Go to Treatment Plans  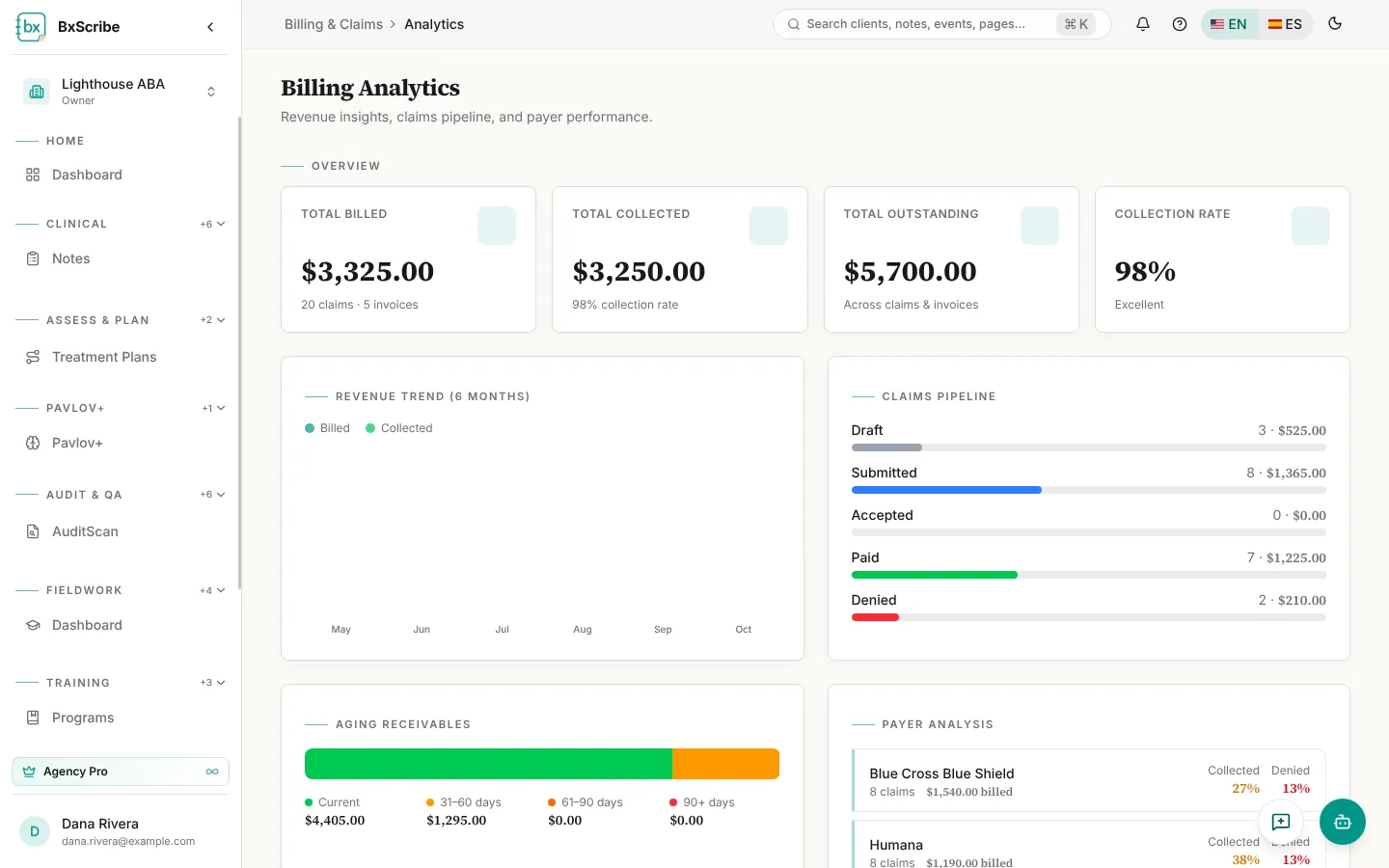click(x=121, y=357)
